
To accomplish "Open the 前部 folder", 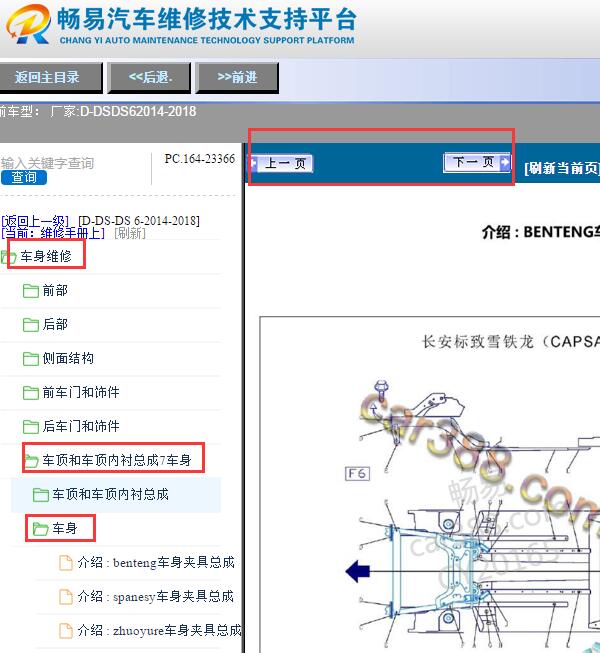I will (x=55, y=290).
